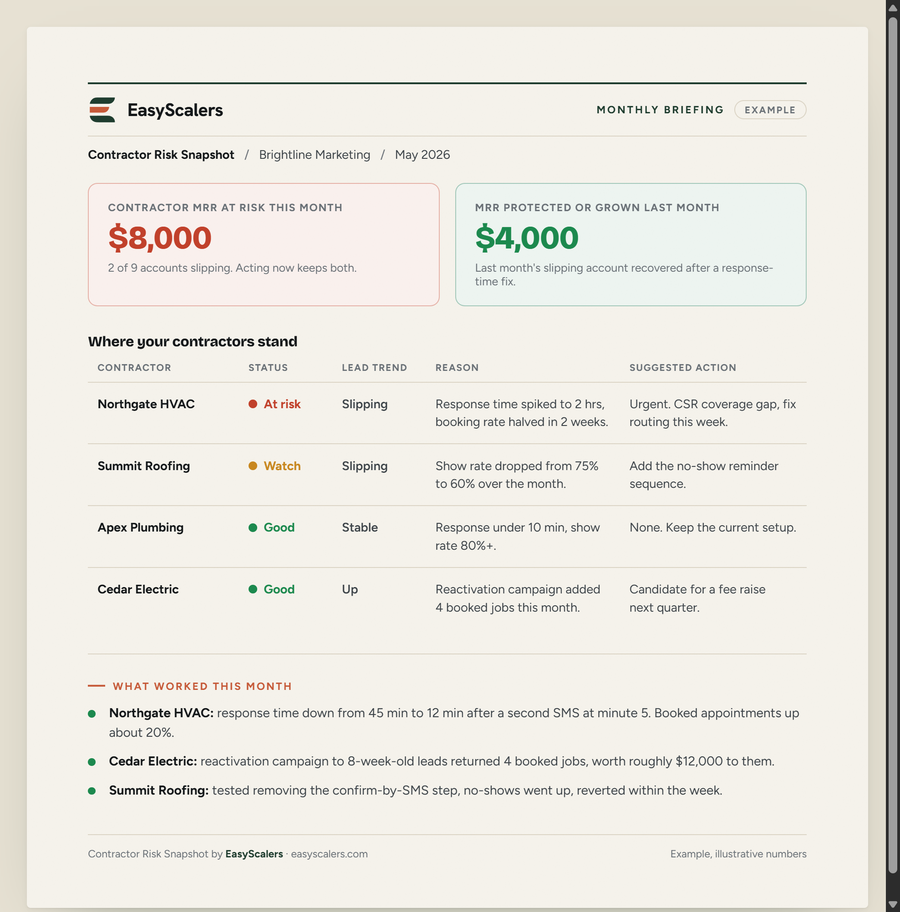The height and width of the screenshot is (912, 900).
Task: Click the MRR PROTECTED OR GROWN LAST MONTH heading
Action: [597, 208]
